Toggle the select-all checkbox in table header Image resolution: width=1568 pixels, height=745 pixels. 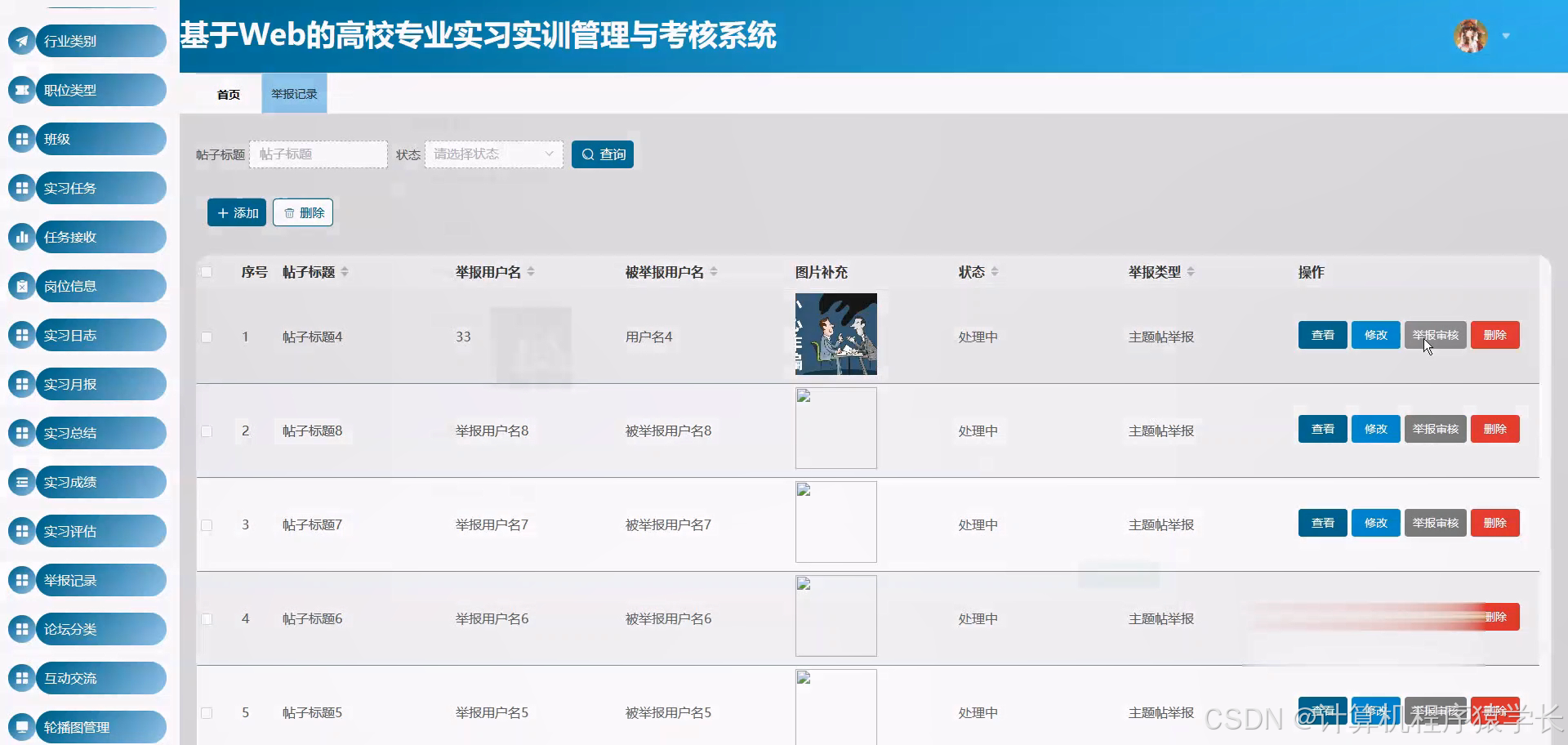206,272
